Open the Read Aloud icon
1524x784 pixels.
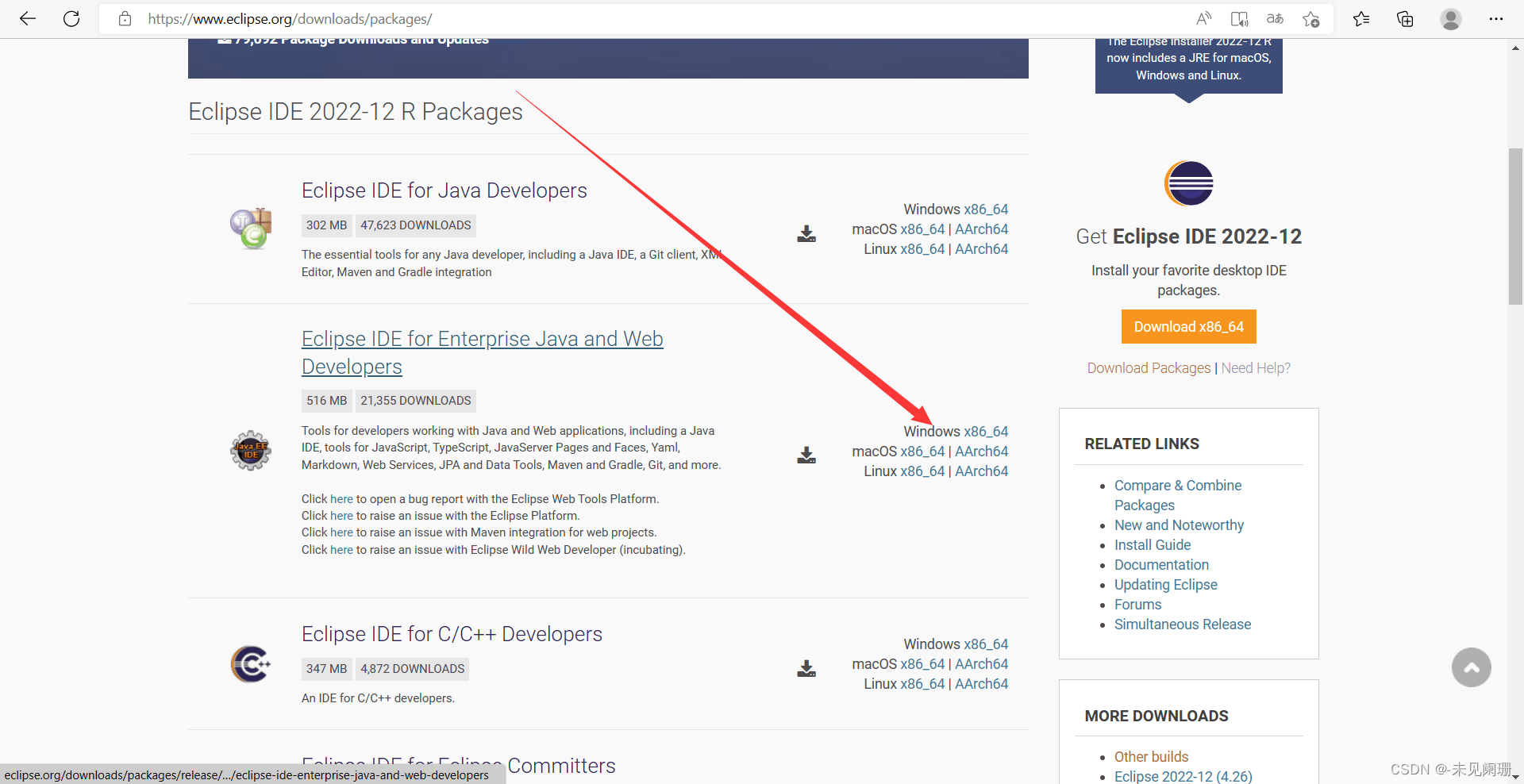(1204, 19)
